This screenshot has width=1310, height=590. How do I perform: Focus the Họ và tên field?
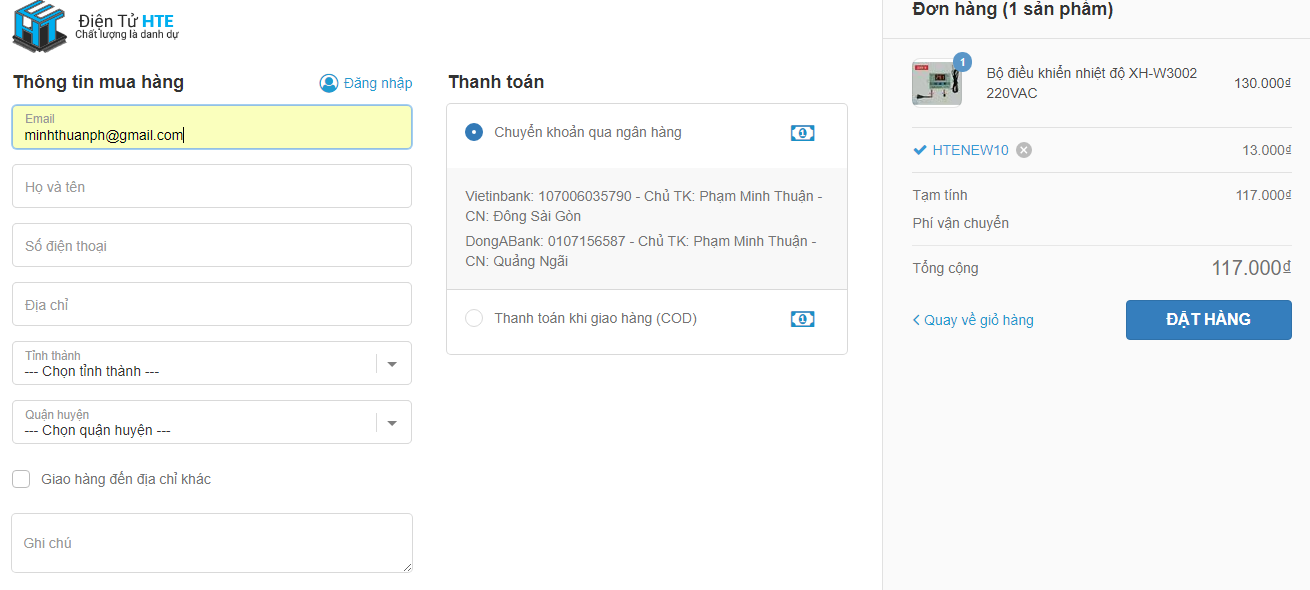pyautogui.click(x=211, y=187)
